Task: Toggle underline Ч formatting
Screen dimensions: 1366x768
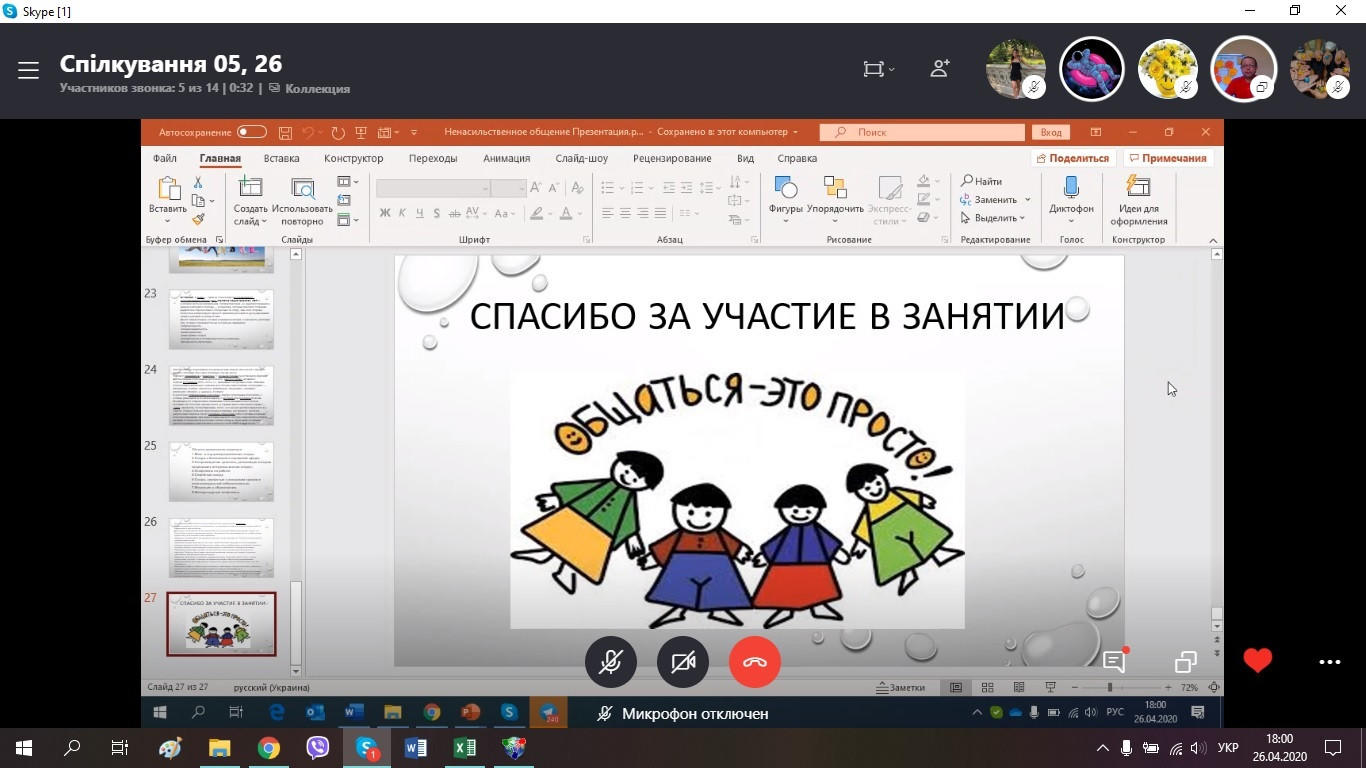Action: pyautogui.click(x=420, y=213)
